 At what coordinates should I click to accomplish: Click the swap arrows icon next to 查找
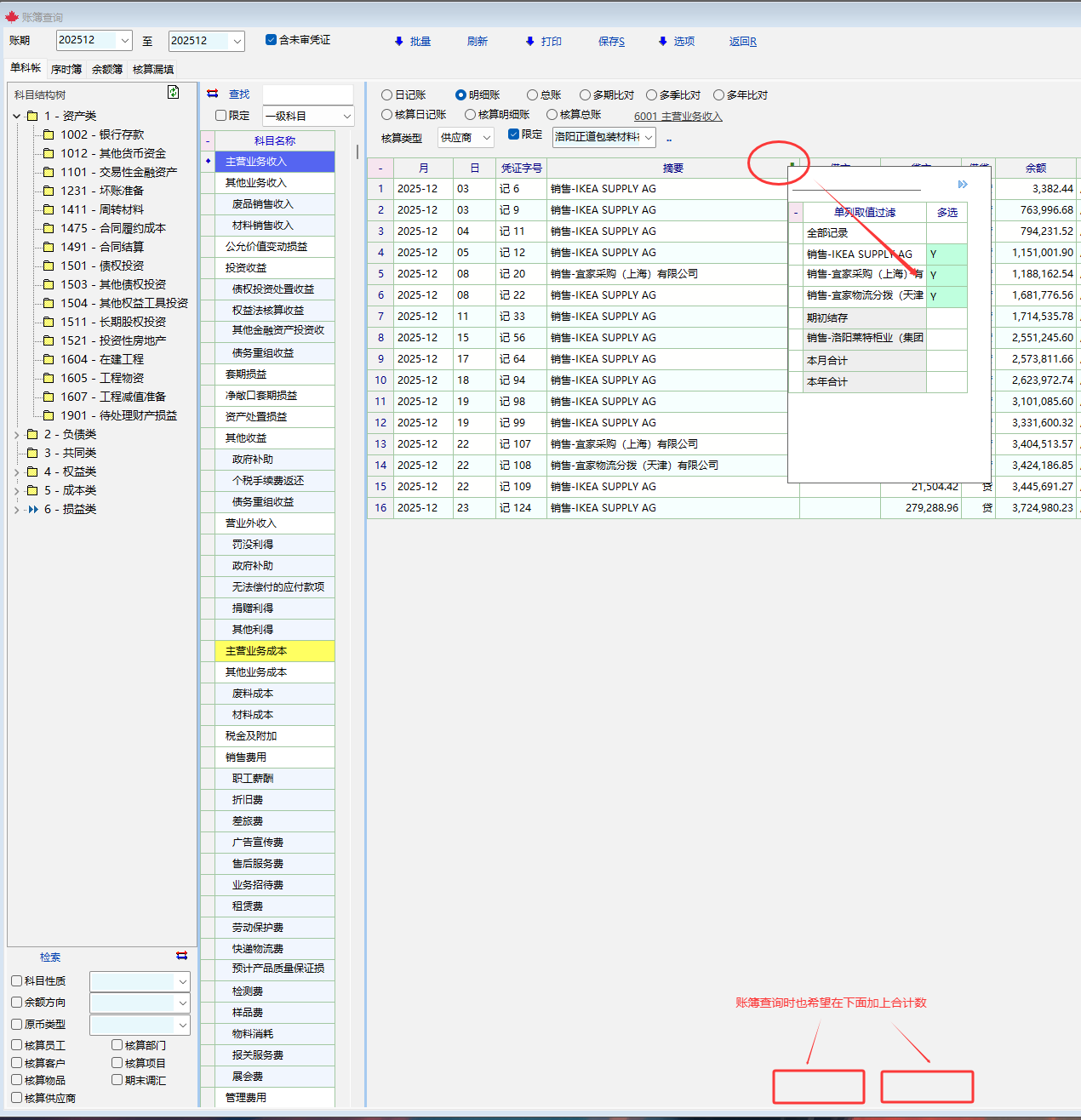(x=213, y=94)
